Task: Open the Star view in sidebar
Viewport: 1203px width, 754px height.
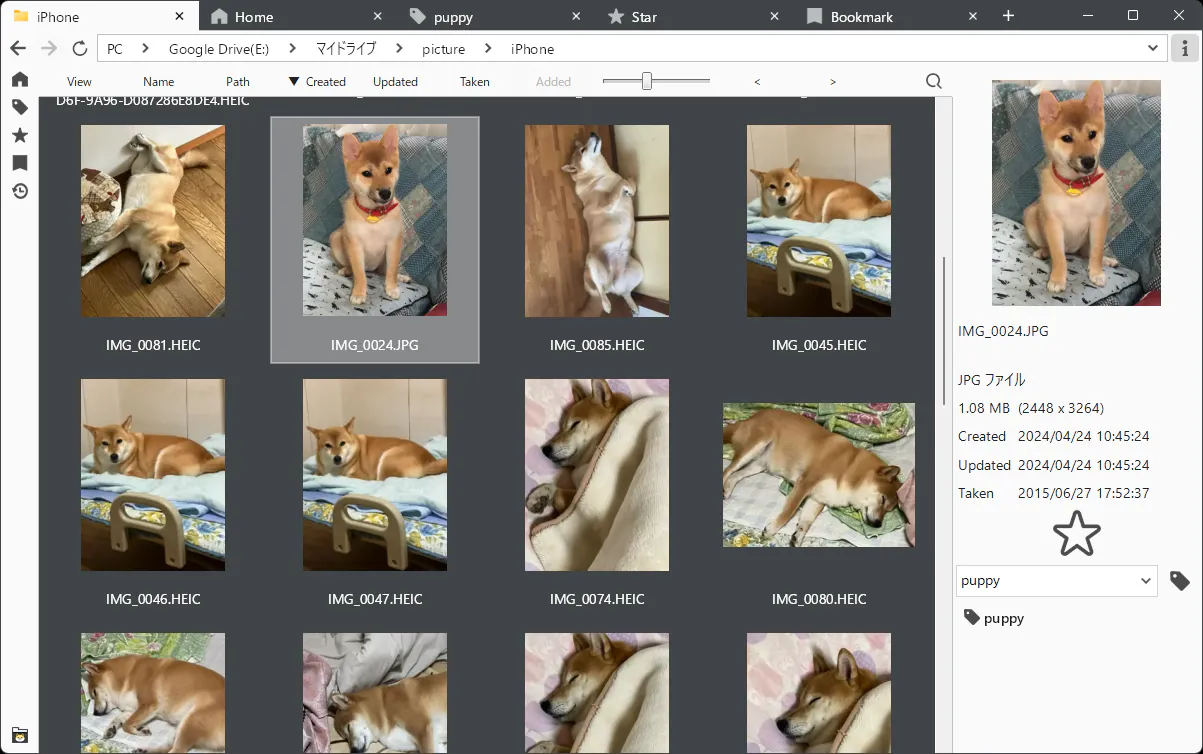Action: tap(19, 135)
